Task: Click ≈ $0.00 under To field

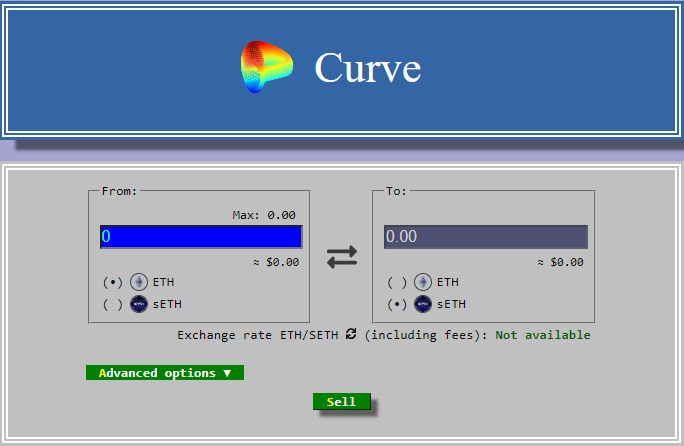Action: pos(561,262)
